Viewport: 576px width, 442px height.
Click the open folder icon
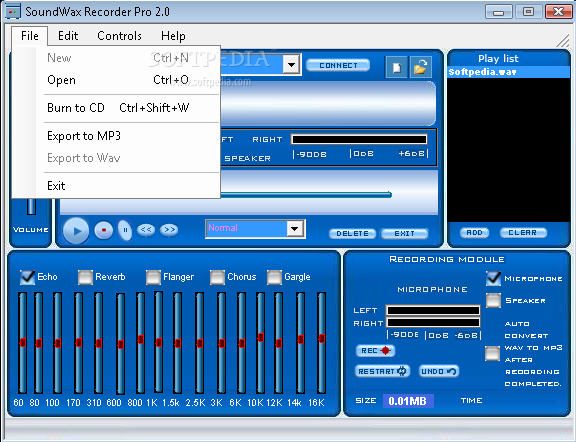[x=420, y=67]
